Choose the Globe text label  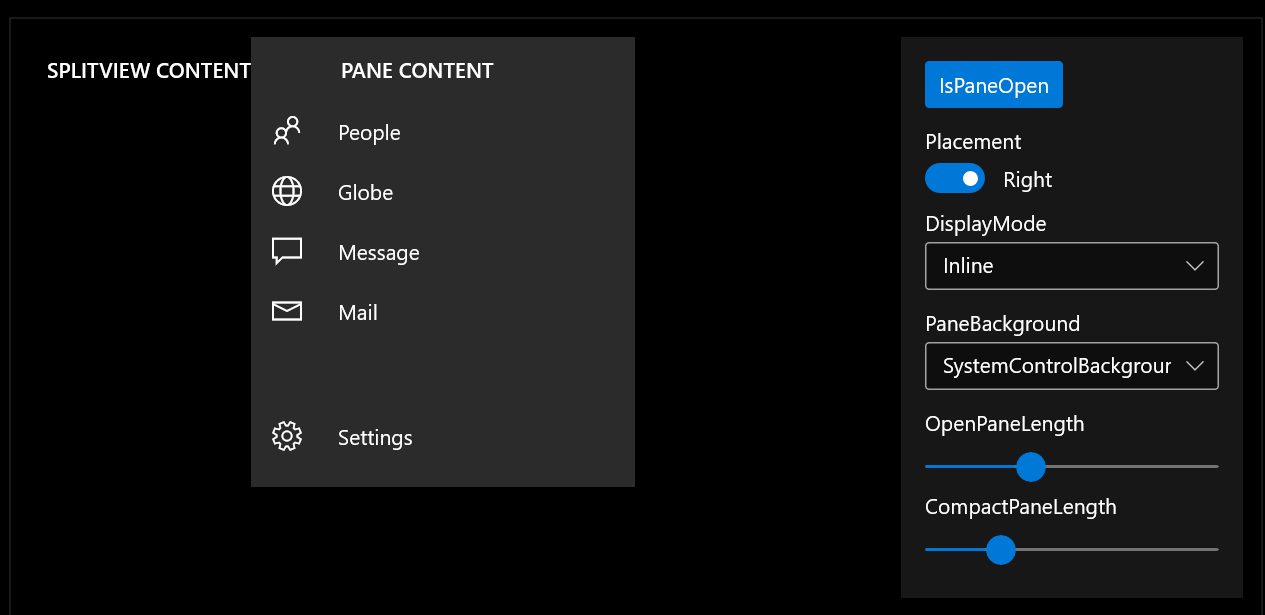coord(366,193)
